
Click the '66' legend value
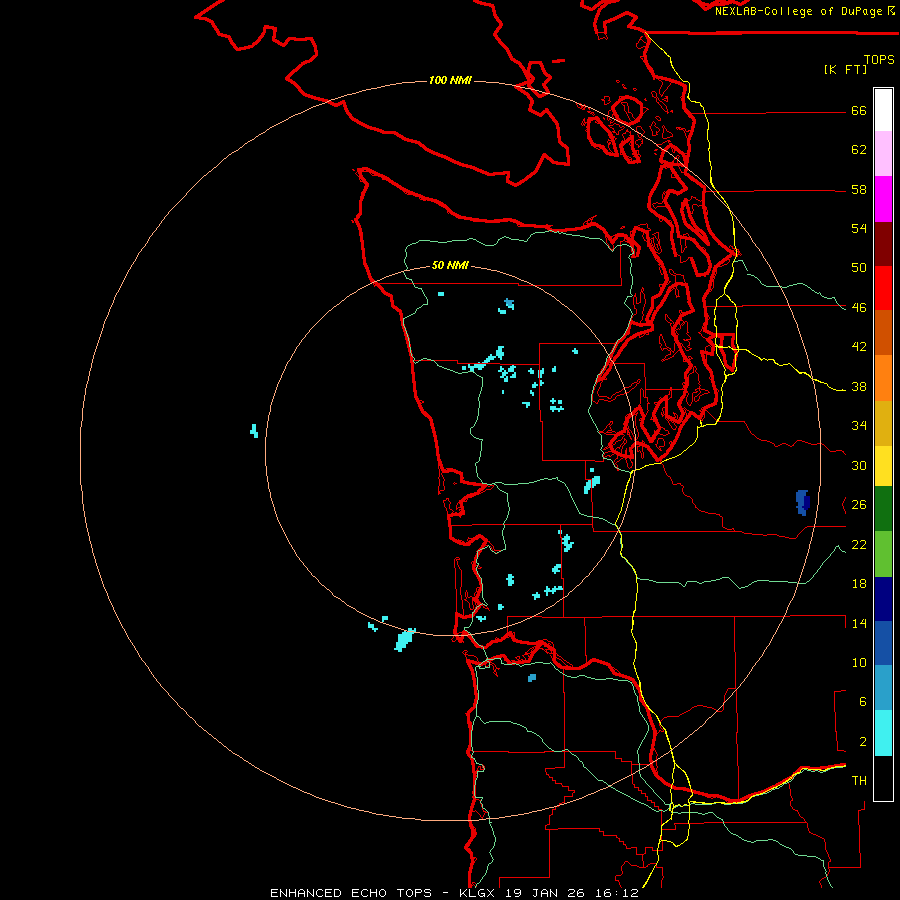(x=859, y=111)
